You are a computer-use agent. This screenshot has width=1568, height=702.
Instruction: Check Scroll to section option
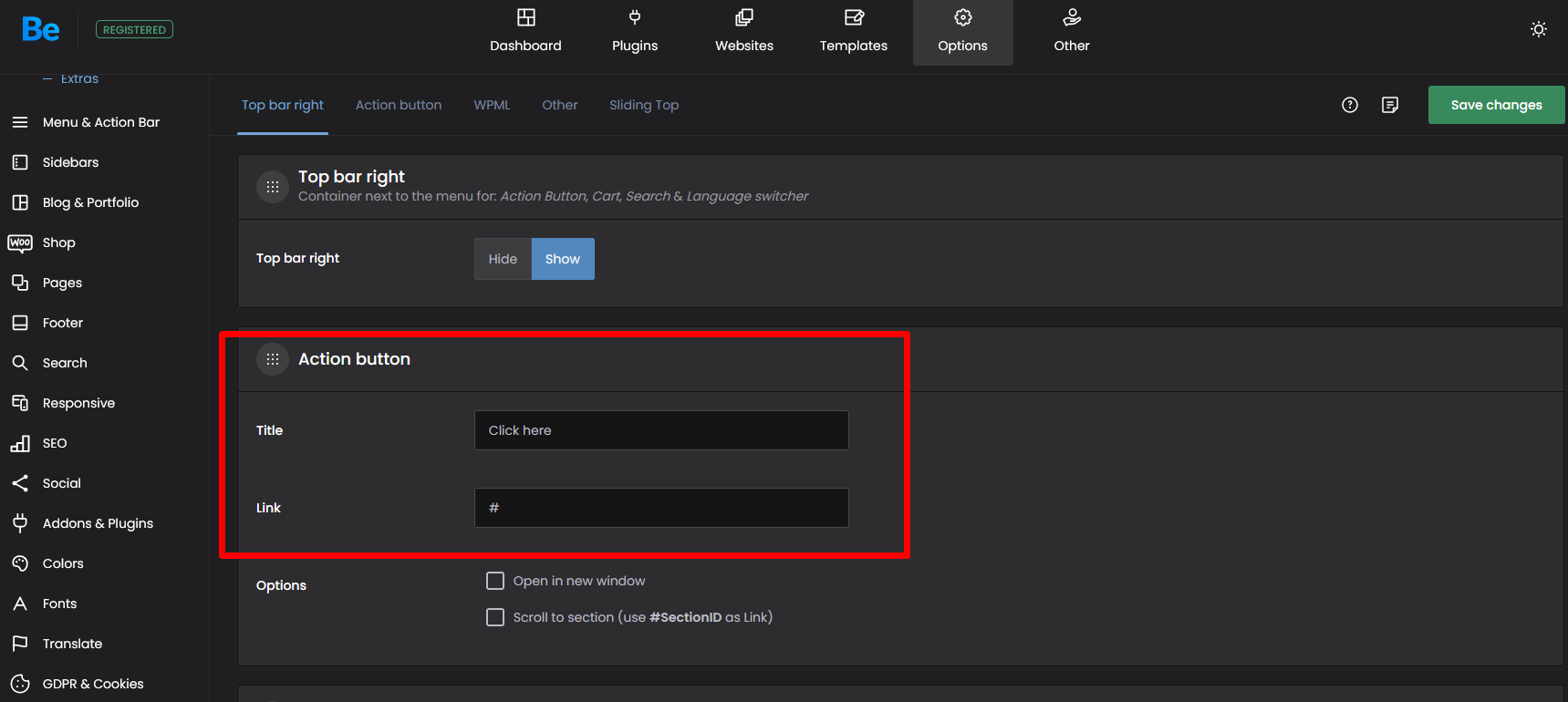[x=495, y=617]
